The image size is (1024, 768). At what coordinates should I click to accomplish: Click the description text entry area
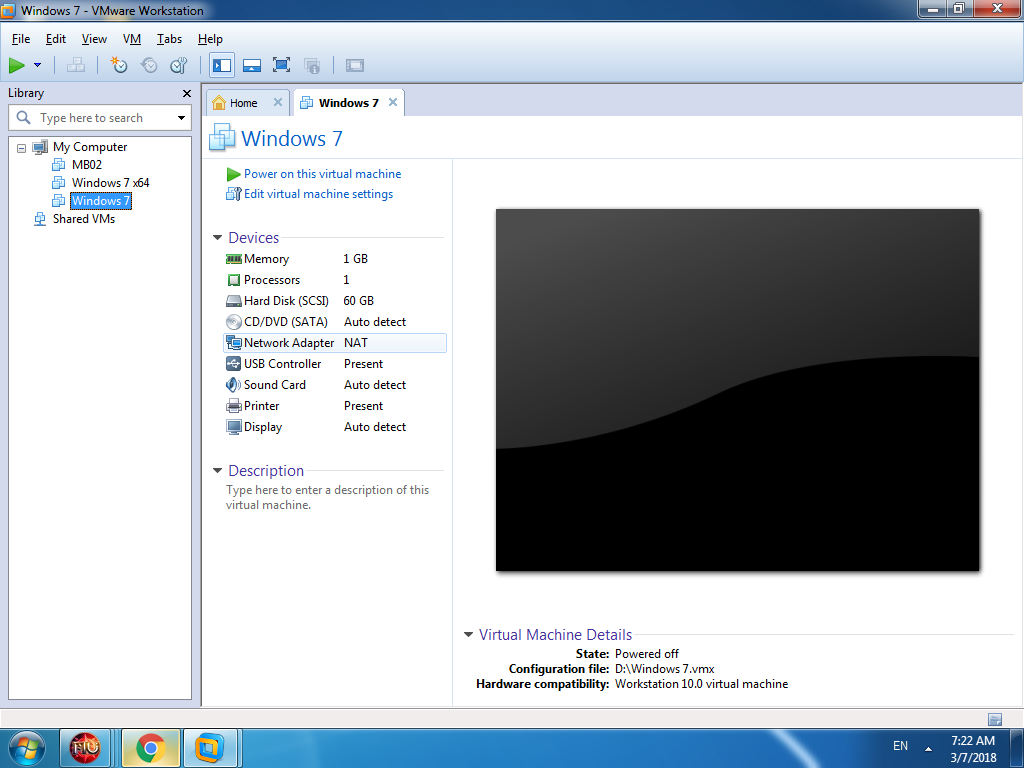[328, 498]
